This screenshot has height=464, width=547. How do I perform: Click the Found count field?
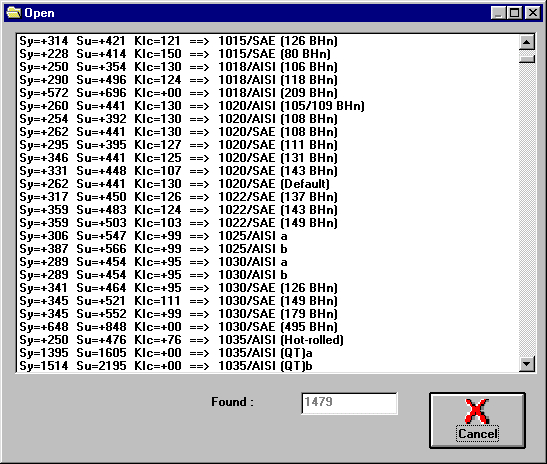click(x=349, y=403)
